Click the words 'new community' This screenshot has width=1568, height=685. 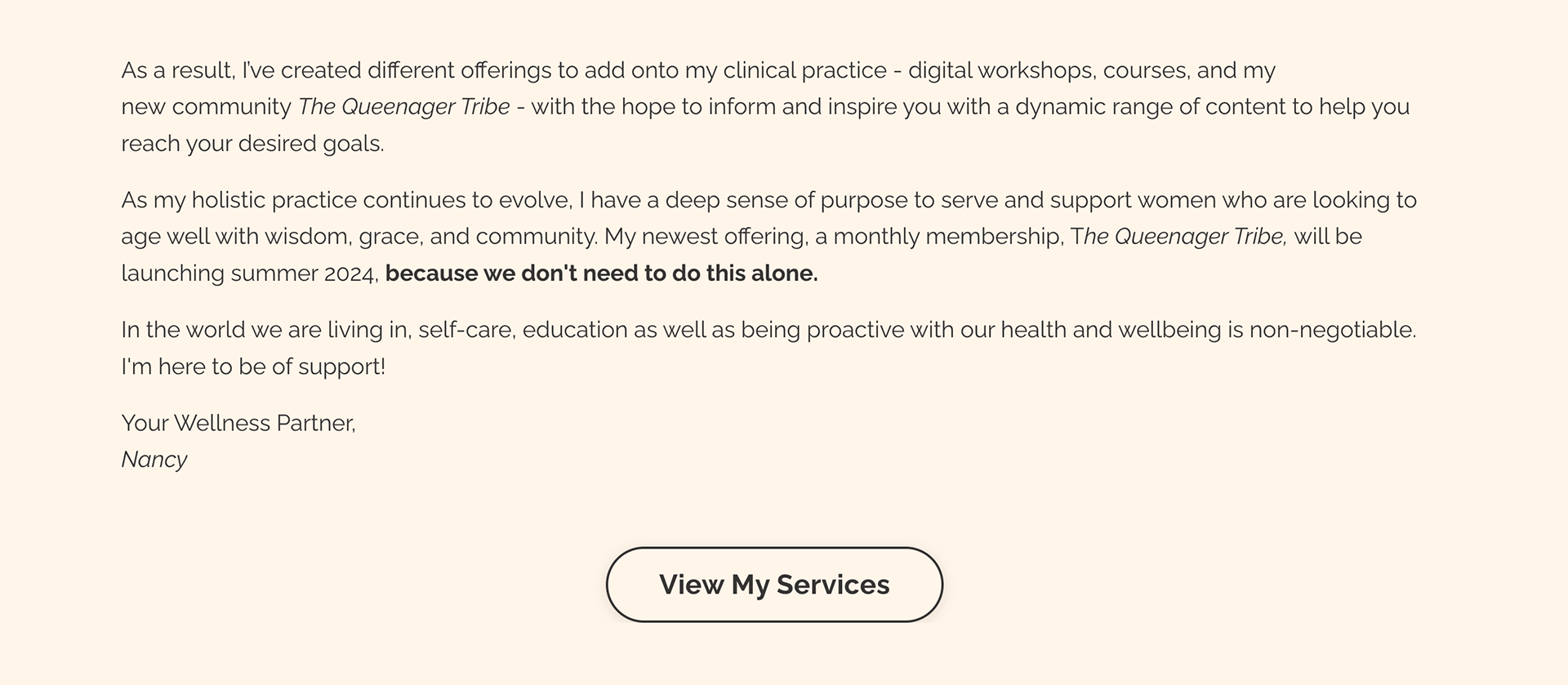(x=207, y=107)
